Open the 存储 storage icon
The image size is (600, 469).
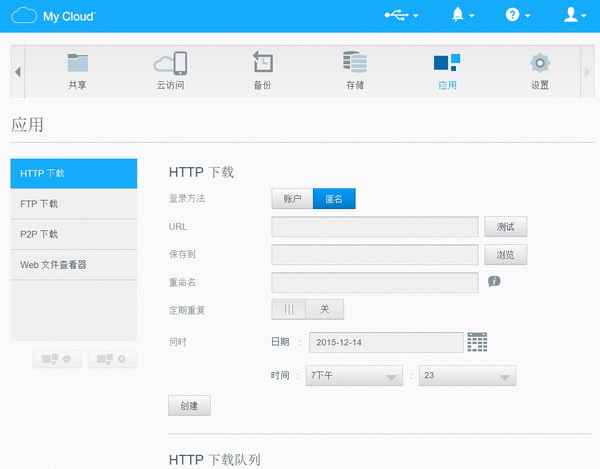point(354,63)
